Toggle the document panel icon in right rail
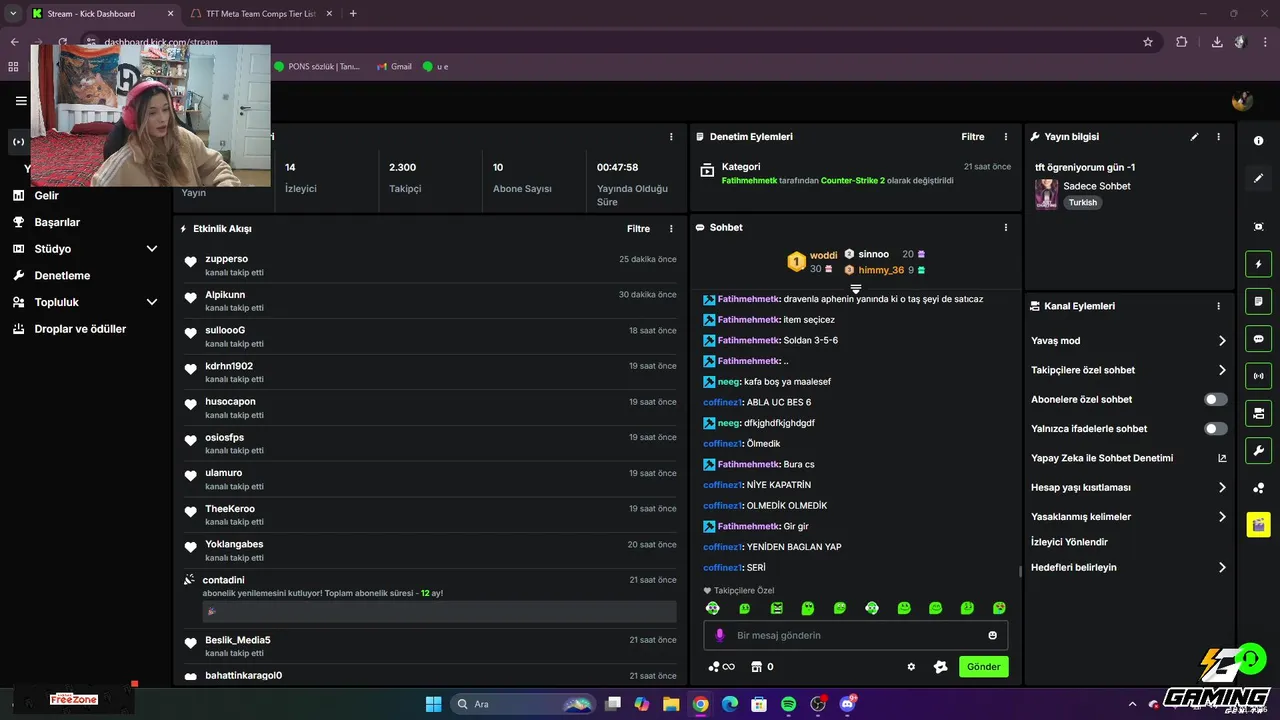The width and height of the screenshot is (1280, 720). pyautogui.click(x=1258, y=301)
